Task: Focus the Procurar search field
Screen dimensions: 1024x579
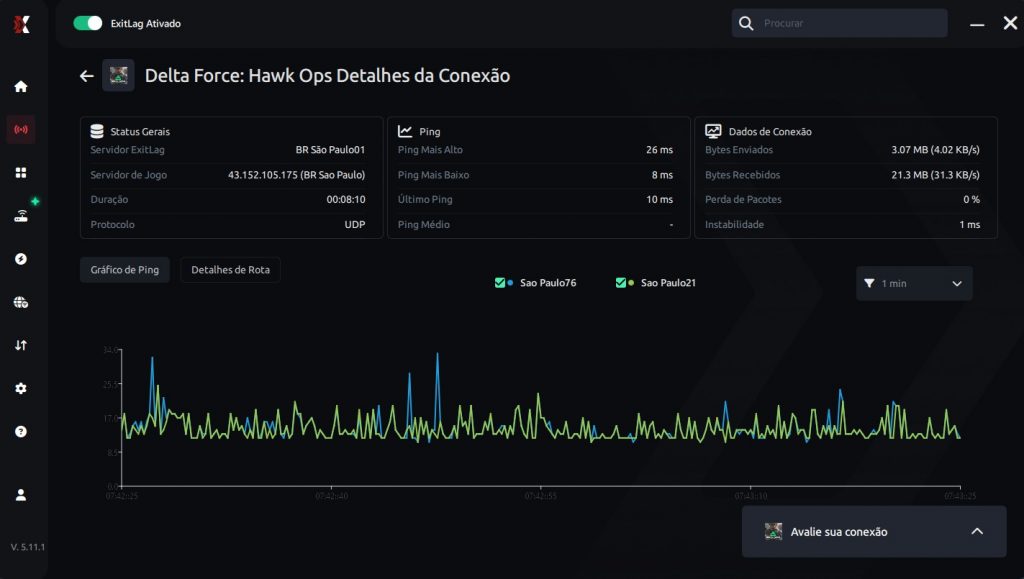Action: [839, 23]
